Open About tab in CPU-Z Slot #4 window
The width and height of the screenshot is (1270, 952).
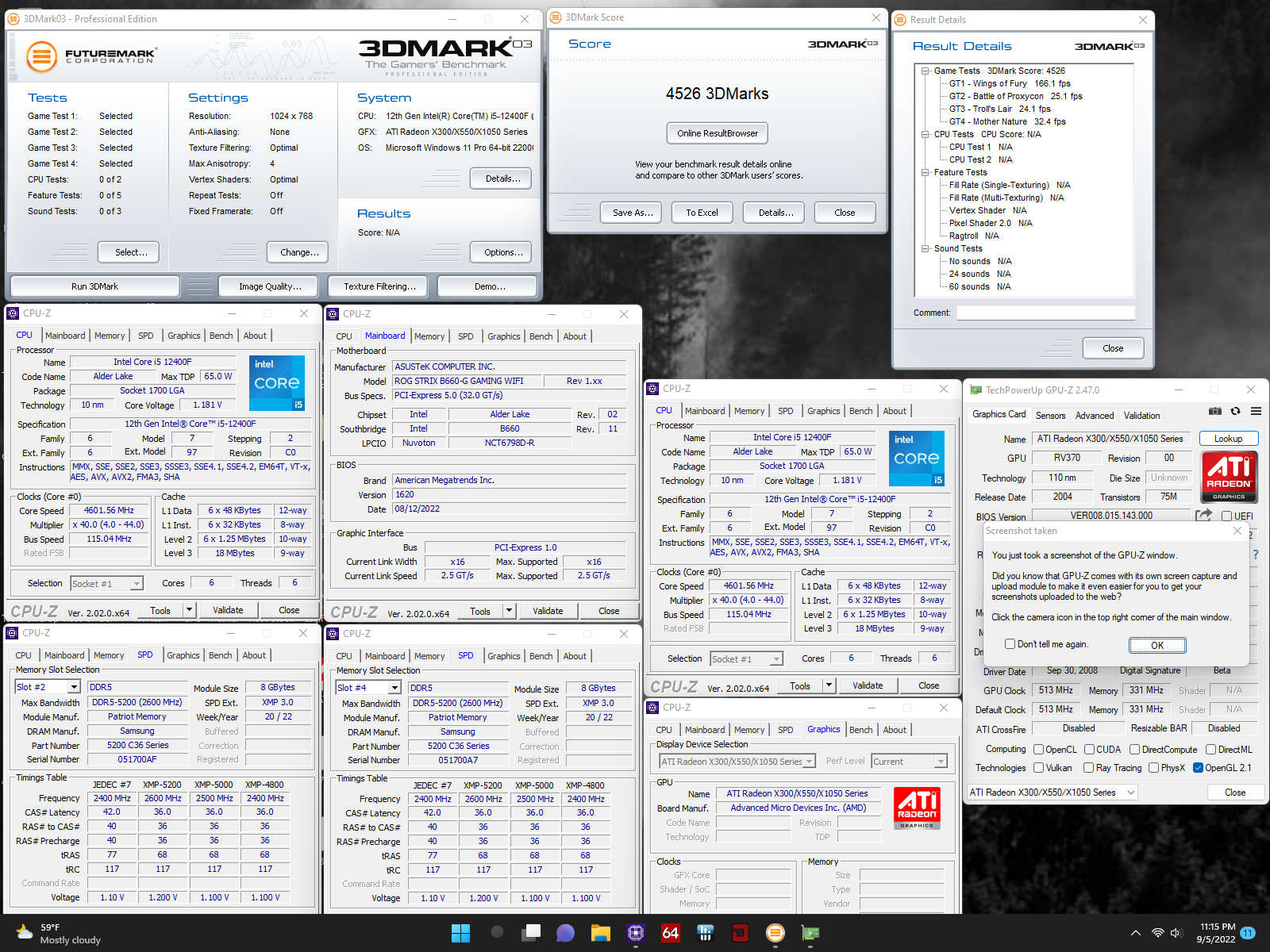pyautogui.click(x=575, y=656)
